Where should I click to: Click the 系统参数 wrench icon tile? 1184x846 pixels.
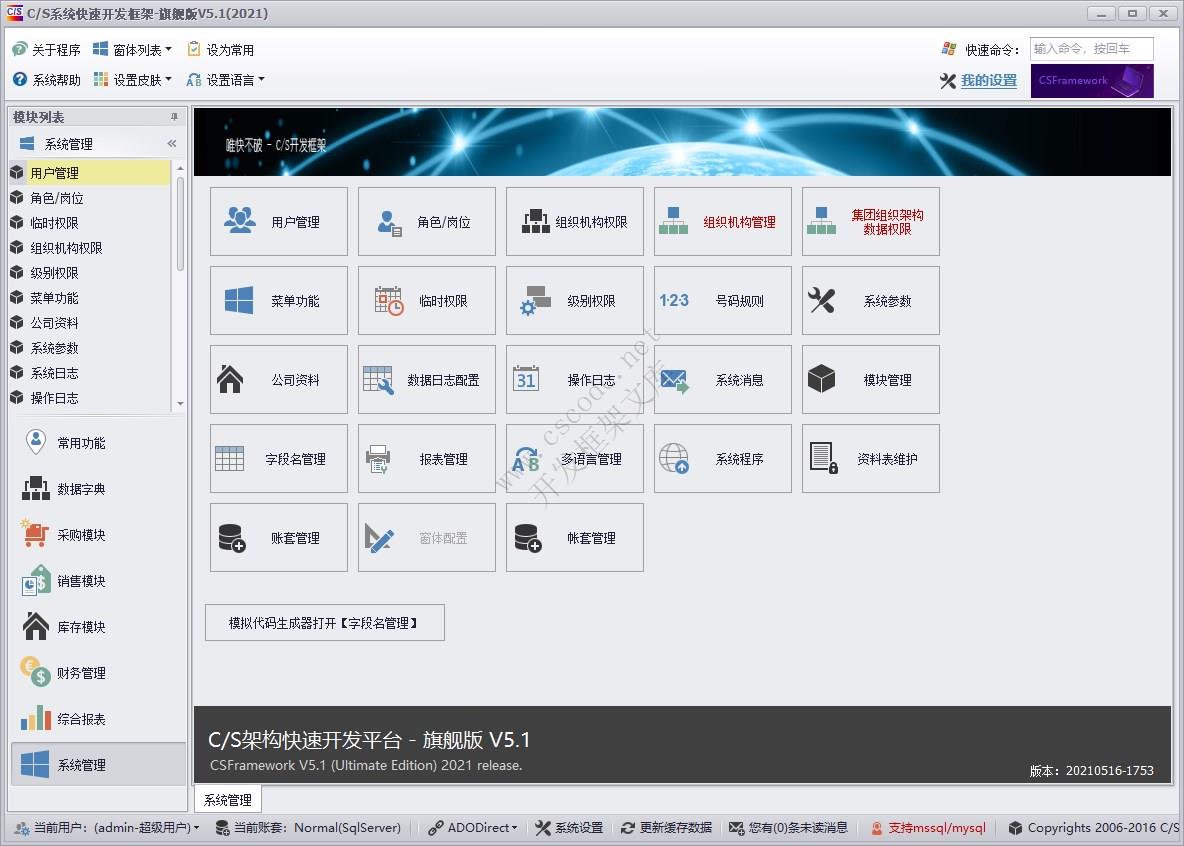[x=870, y=300]
